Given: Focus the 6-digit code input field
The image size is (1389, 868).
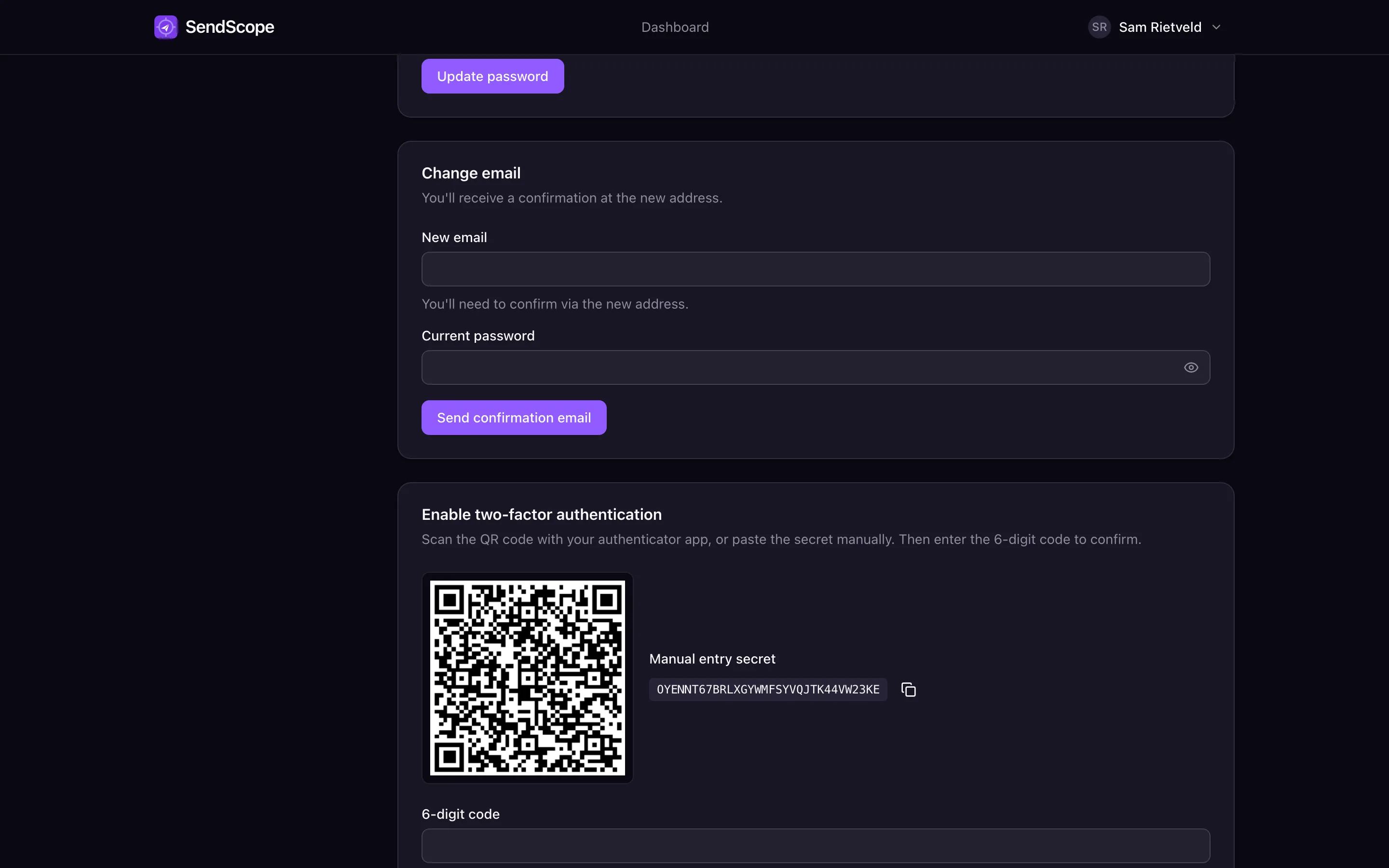Looking at the screenshot, I should click(816, 846).
